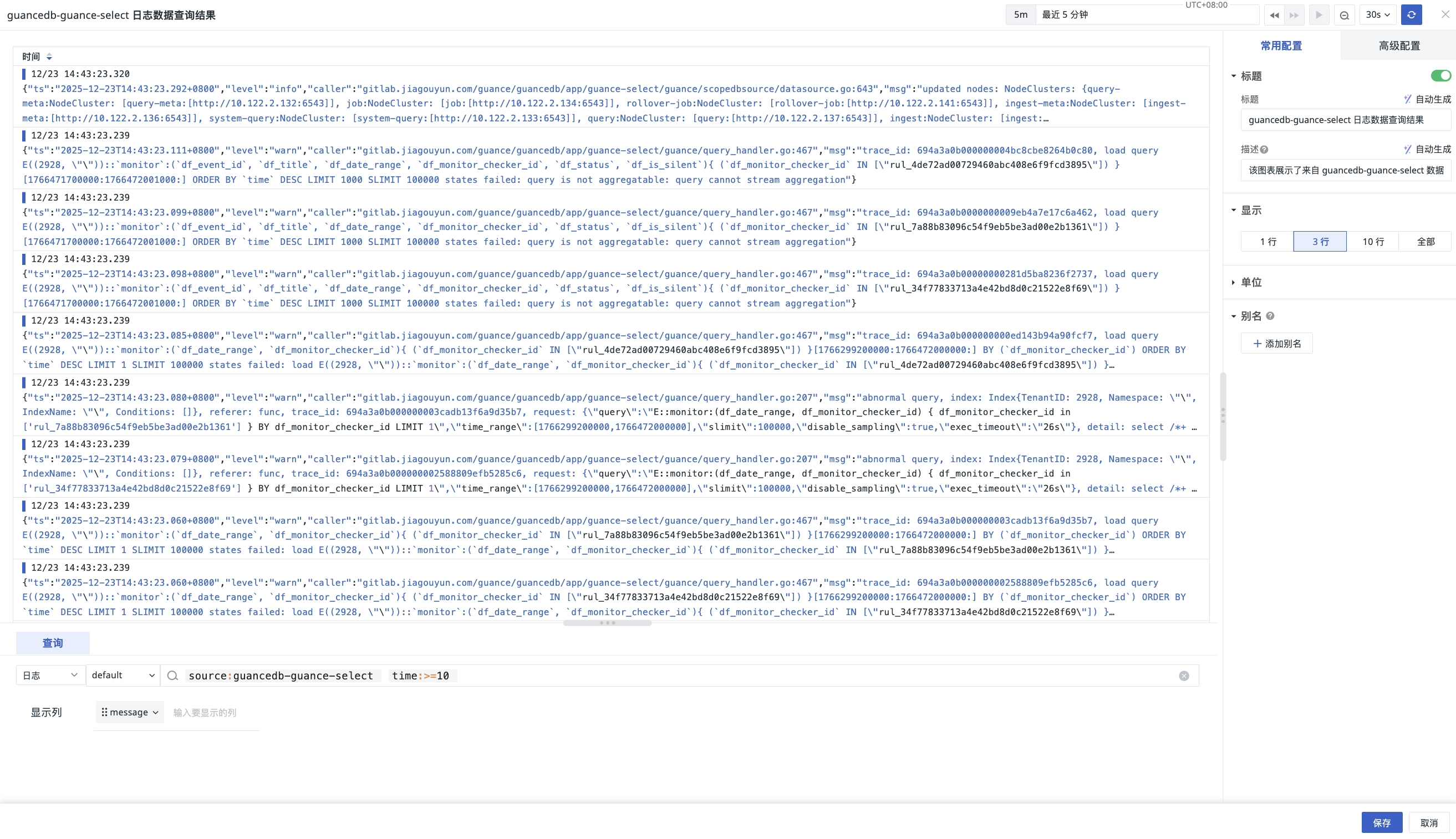Open the 30s refresh interval dropdown

pos(1378,15)
